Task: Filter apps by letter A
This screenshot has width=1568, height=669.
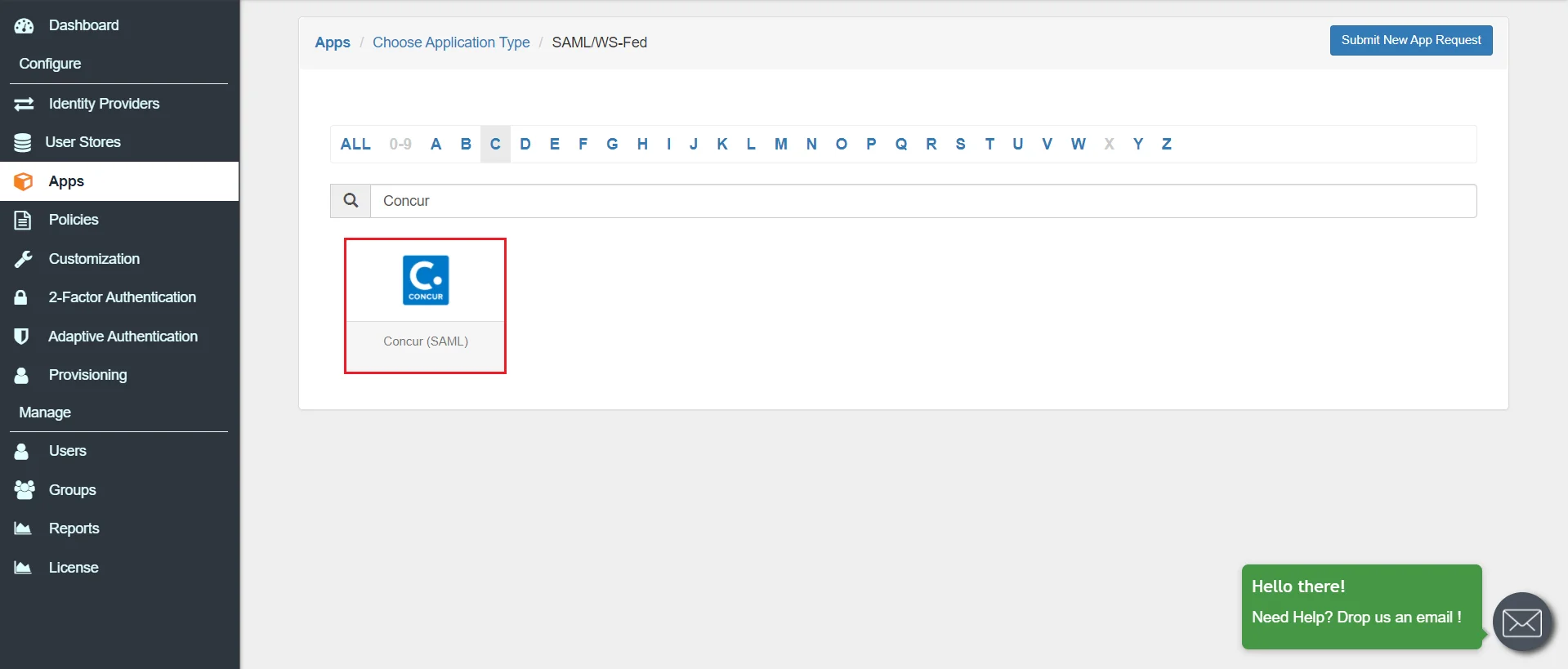Action: click(436, 144)
